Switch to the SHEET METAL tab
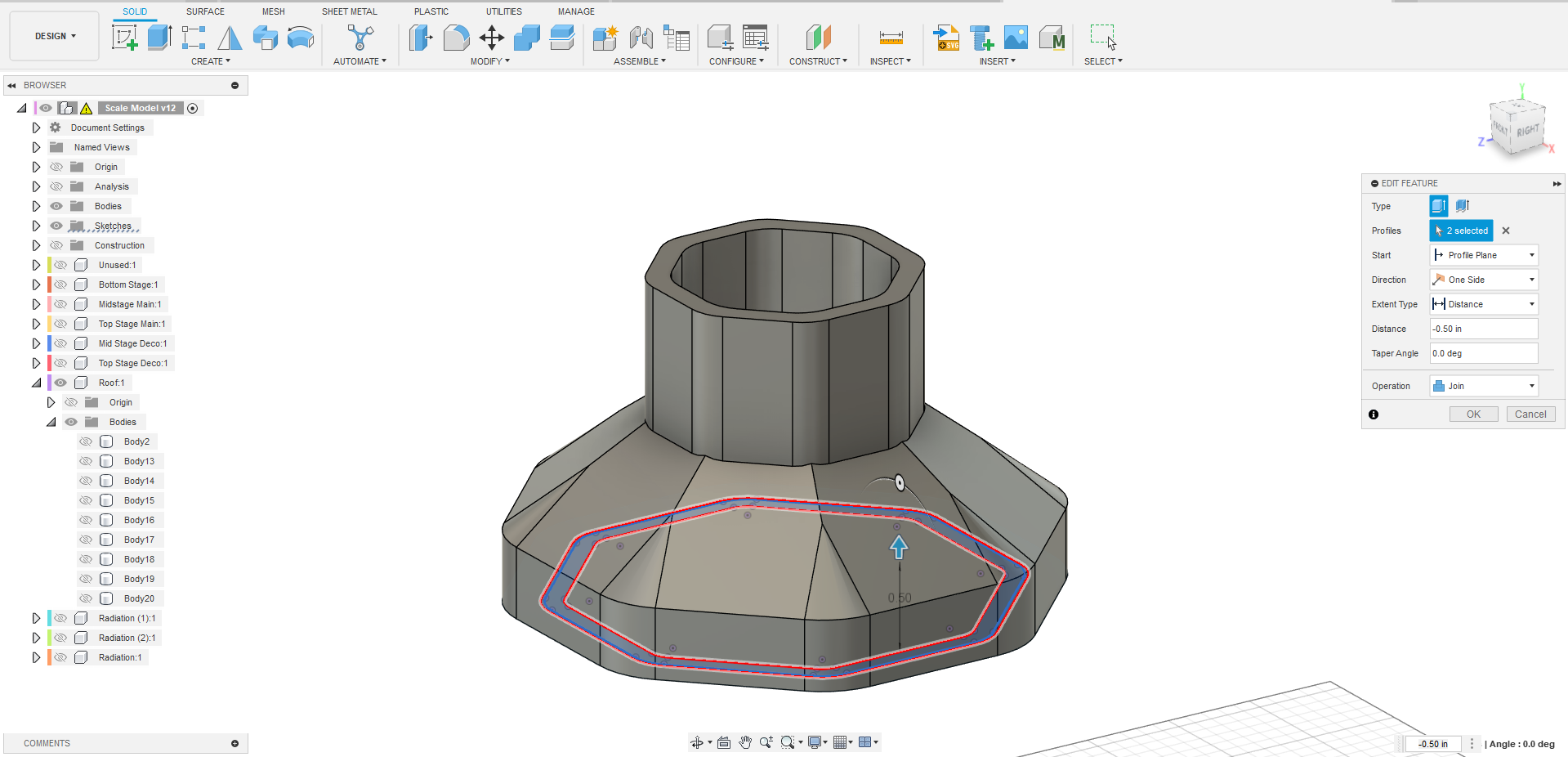 [350, 11]
